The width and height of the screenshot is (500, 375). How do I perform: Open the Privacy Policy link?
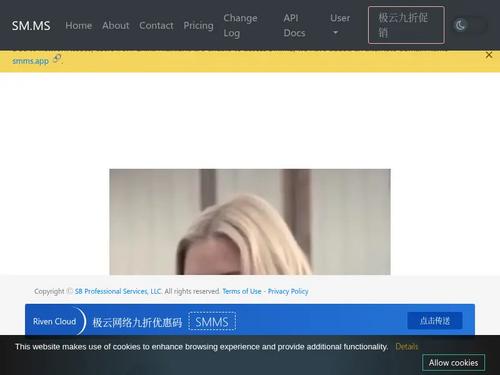288,291
